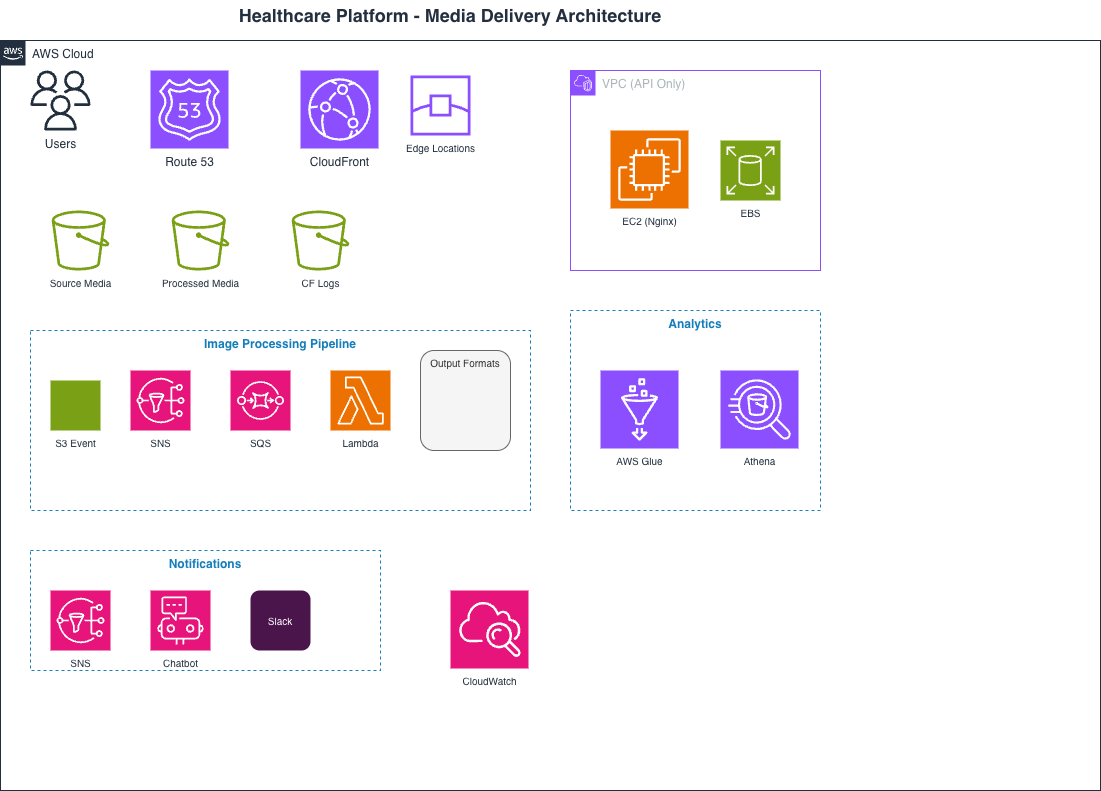Select the green S3 Event square
This screenshot has height=791, width=1101.
click(75, 405)
